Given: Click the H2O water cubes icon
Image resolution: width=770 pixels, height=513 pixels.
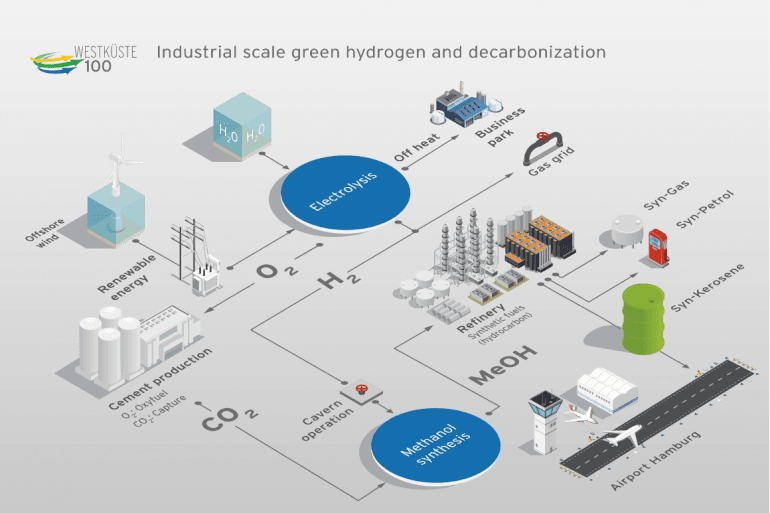Looking at the screenshot, I should point(239,121).
